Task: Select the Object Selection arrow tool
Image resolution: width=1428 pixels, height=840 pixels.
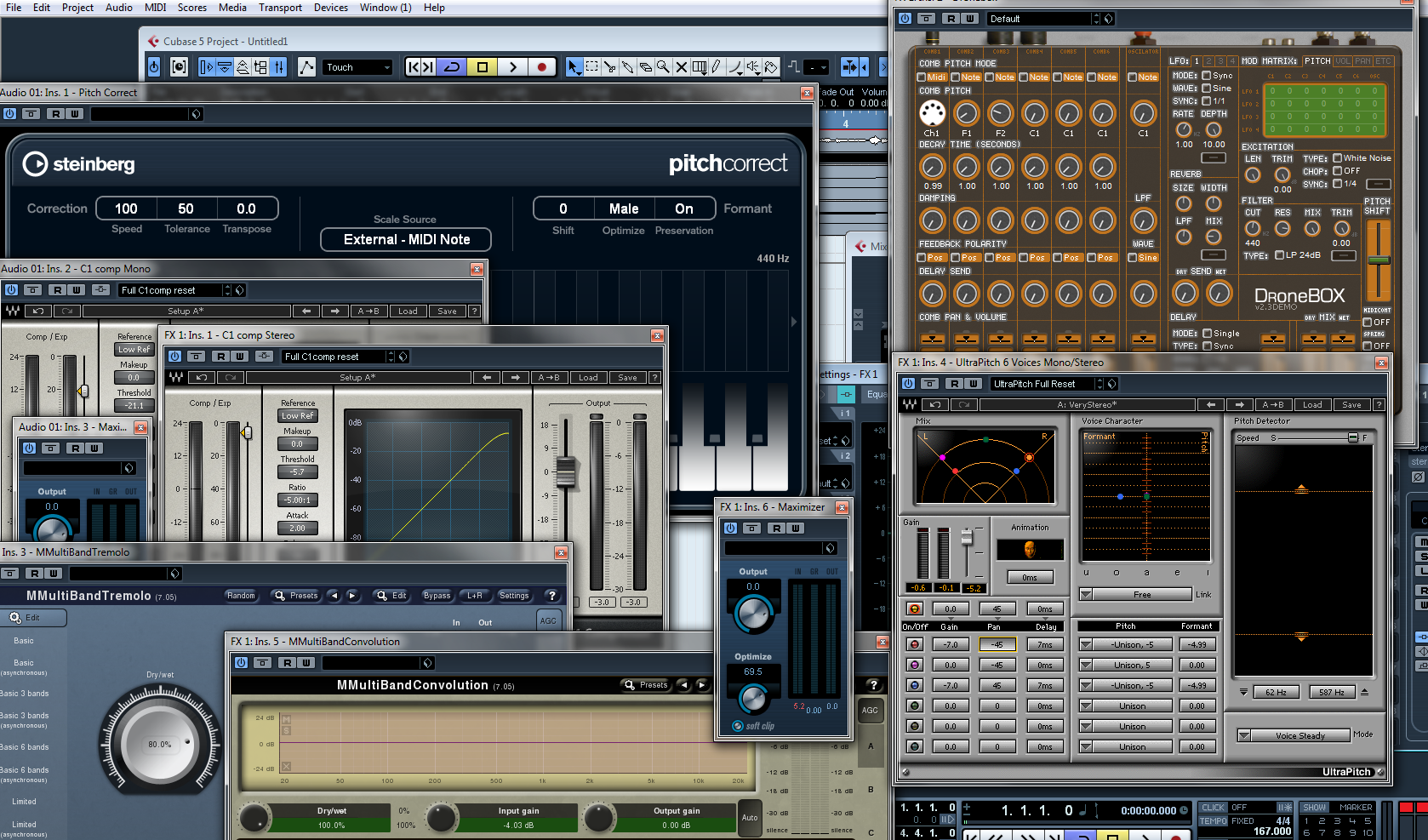Action: point(574,67)
